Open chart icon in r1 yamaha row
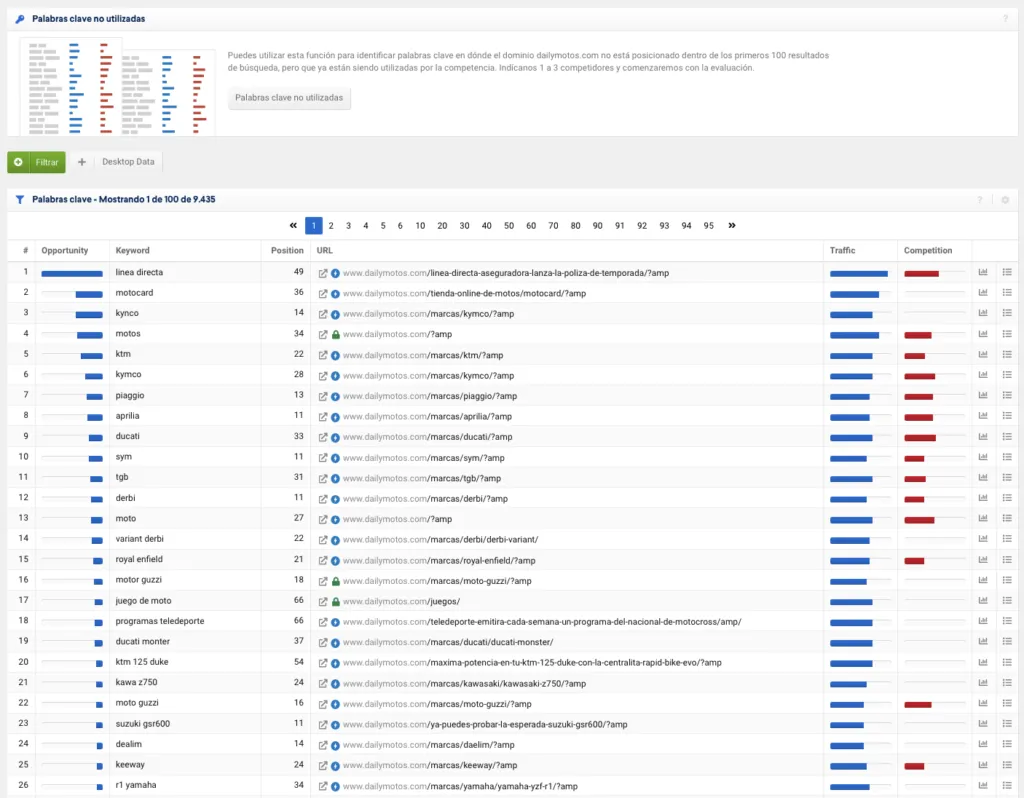Screen dimensions: 1024x798 (983, 785)
